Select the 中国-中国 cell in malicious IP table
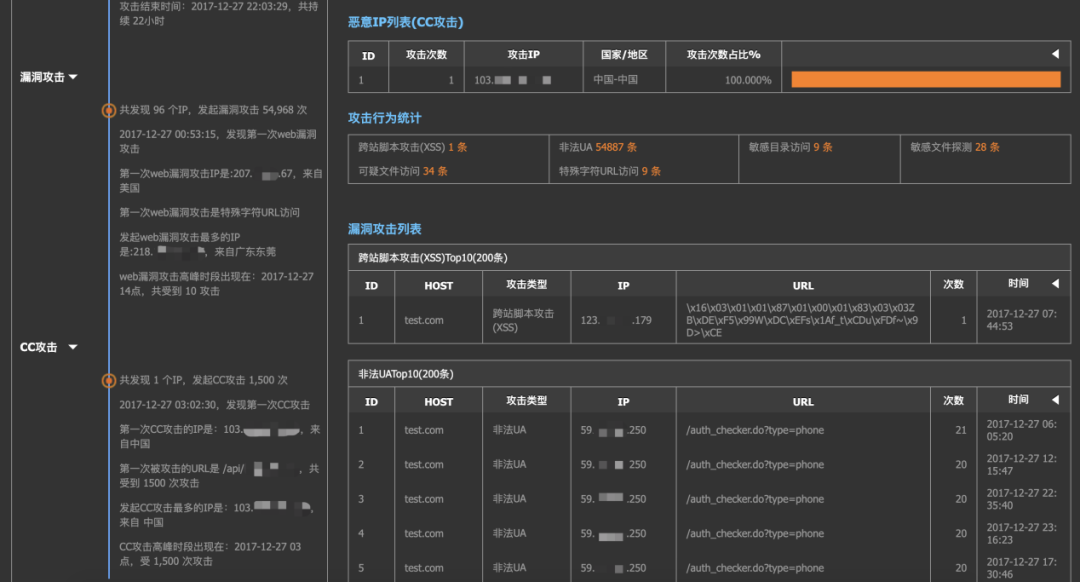 point(616,80)
